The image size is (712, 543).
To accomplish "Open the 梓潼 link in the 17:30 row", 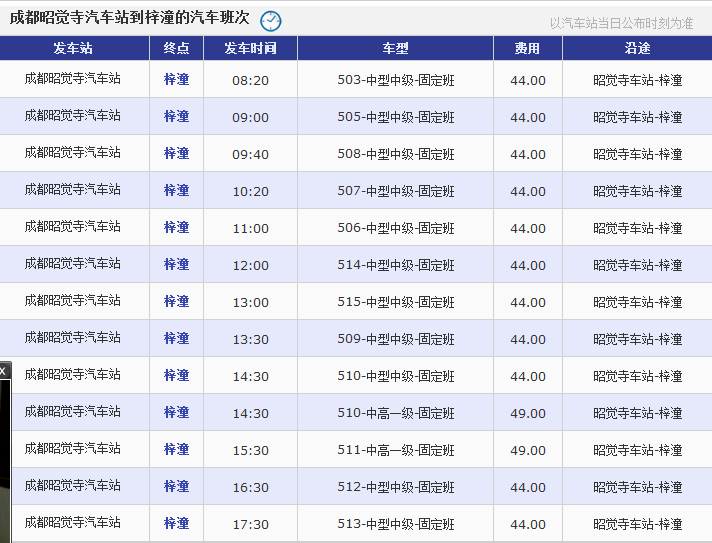I will pyautogui.click(x=177, y=523).
